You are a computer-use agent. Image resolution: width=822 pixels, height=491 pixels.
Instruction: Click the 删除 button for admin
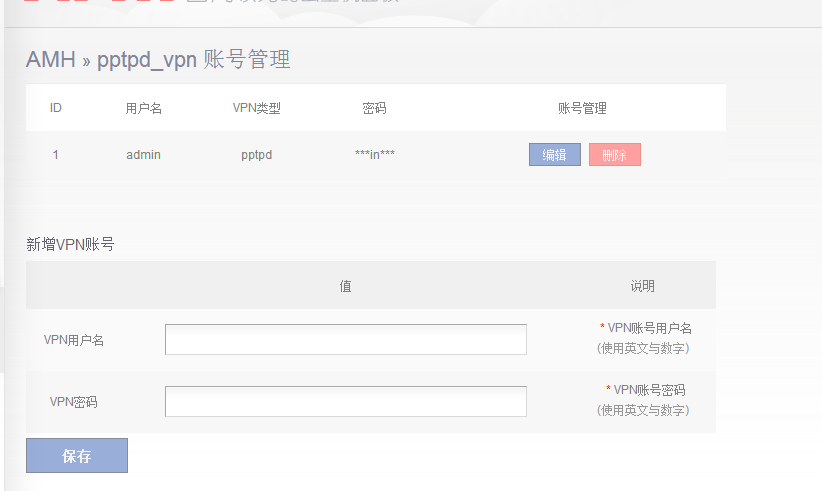click(614, 155)
